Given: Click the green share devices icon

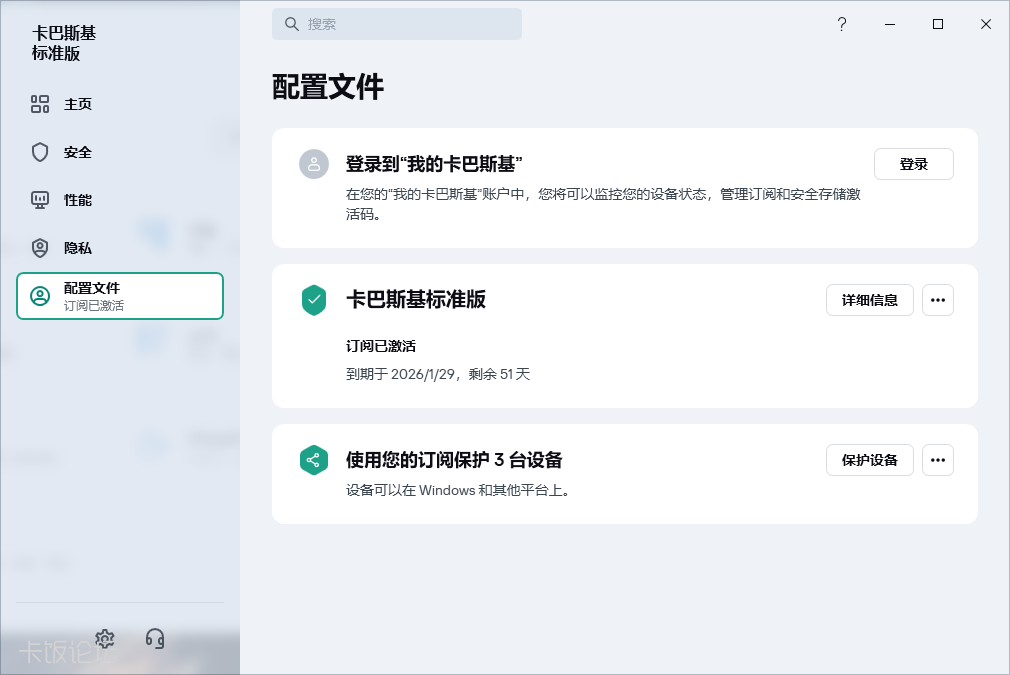Looking at the screenshot, I should [x=314, y=460].
